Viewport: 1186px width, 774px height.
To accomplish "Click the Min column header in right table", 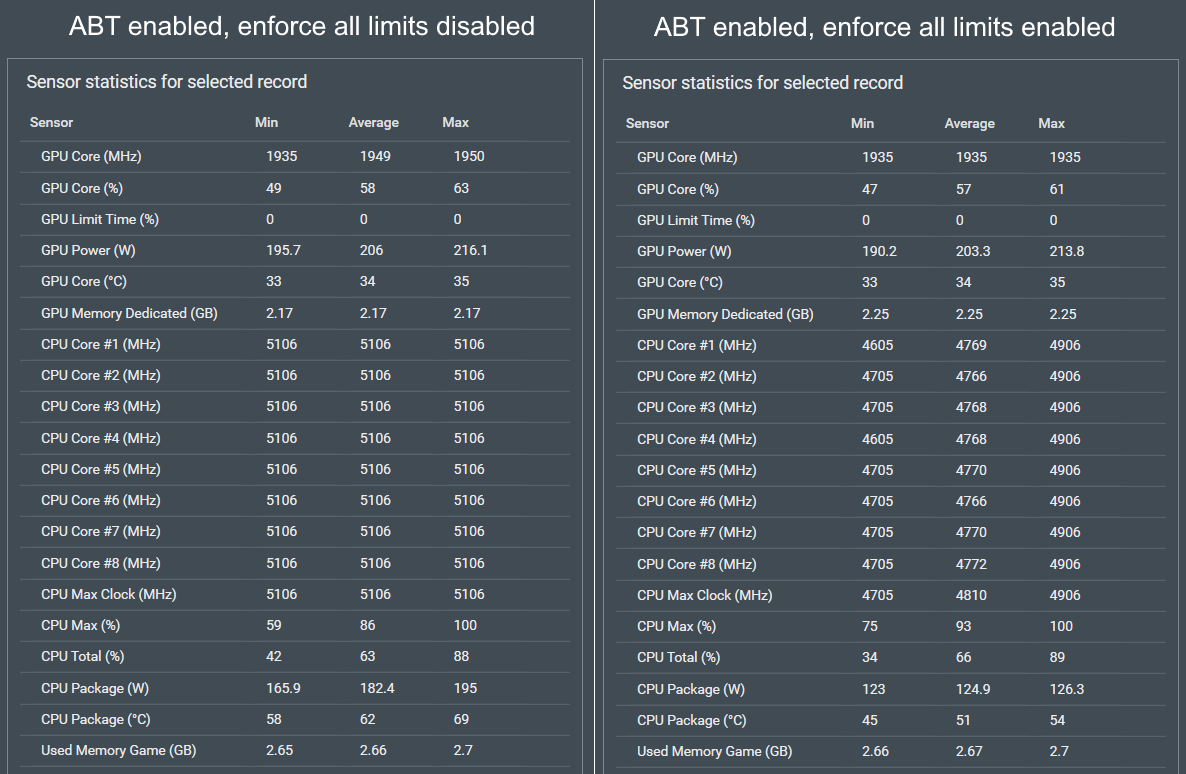I will 862,123.
